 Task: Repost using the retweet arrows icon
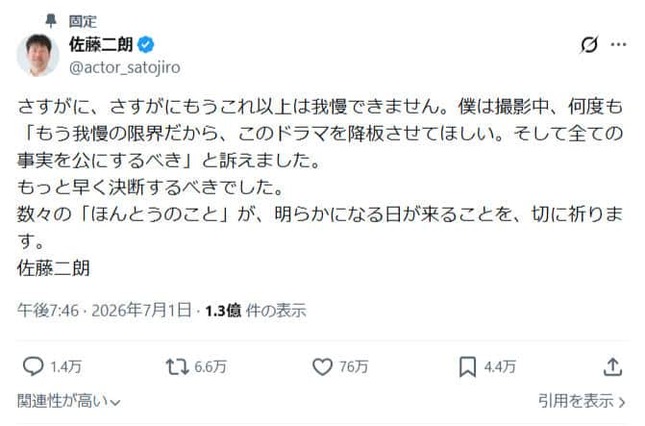pos(177,366)
